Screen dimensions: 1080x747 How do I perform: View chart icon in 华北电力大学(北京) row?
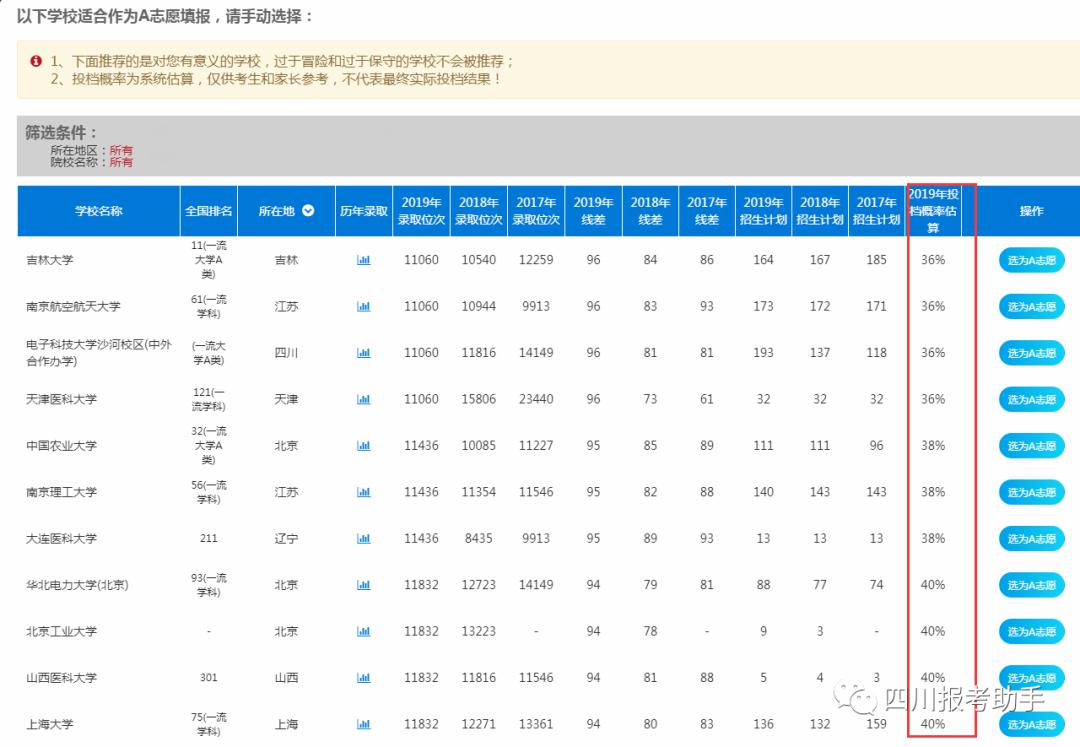coord(364,585)
